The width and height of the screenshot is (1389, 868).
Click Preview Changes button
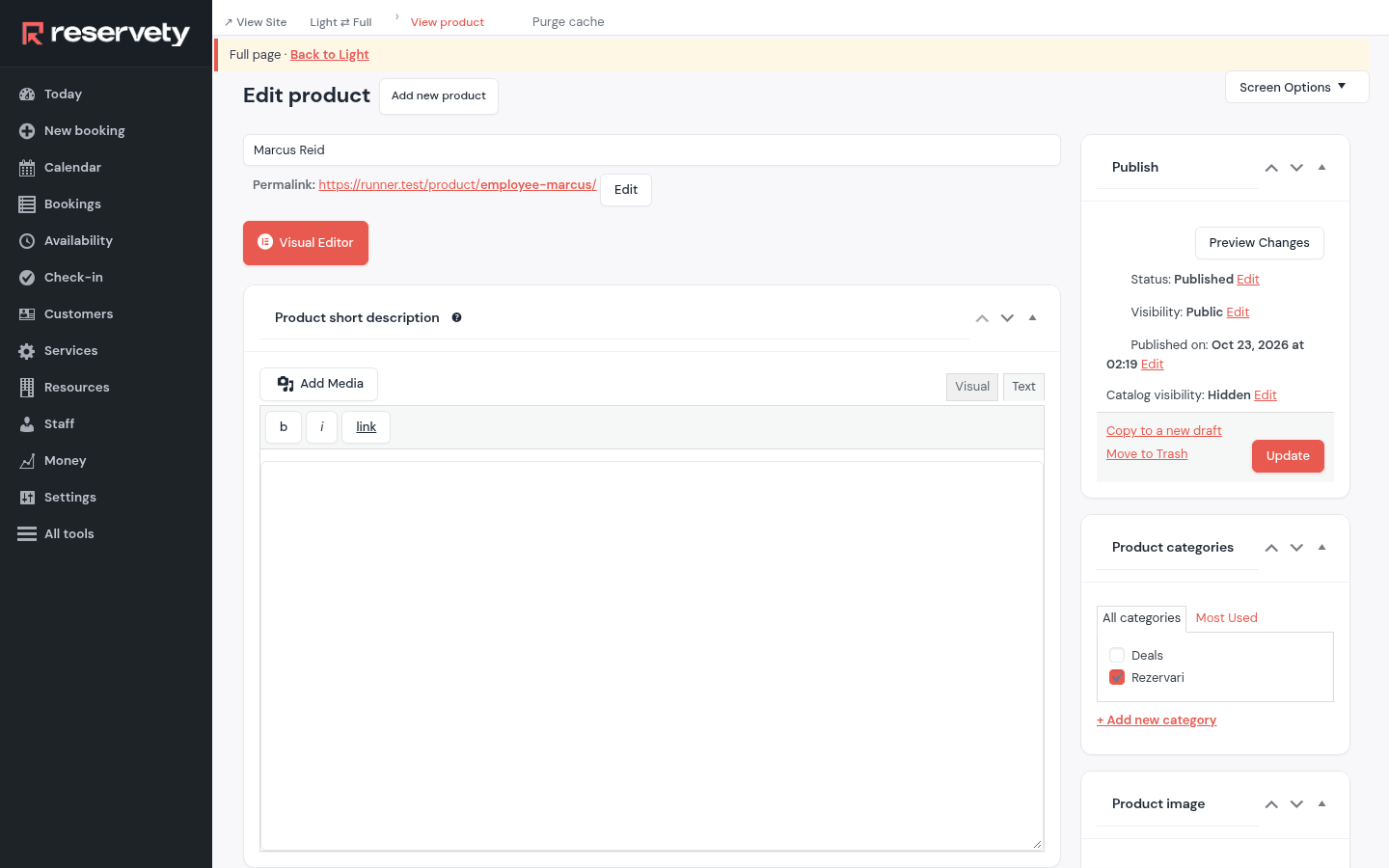point(1259,243)
